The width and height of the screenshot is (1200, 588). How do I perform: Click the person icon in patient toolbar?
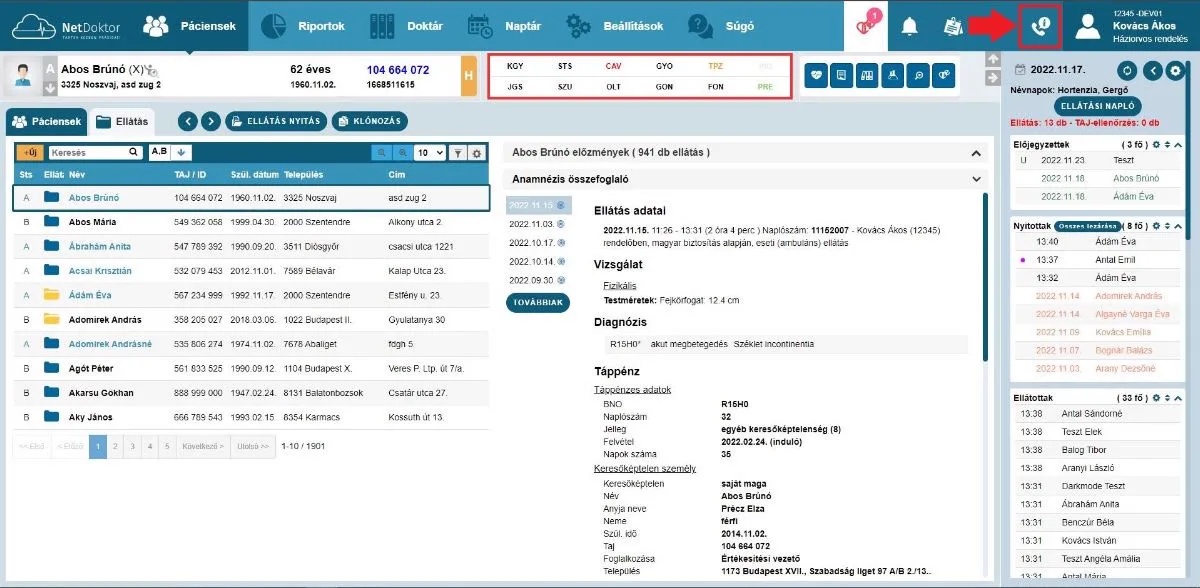pos(892,74)
